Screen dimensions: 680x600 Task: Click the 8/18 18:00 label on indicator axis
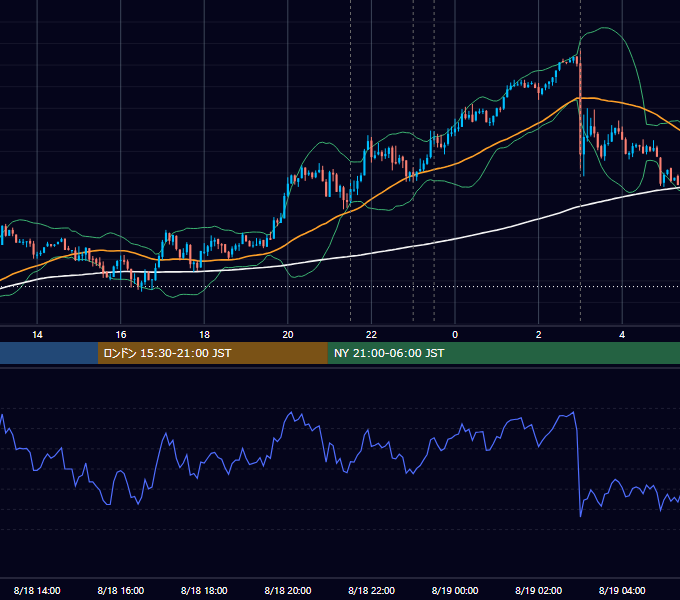click(x=204, y=590)
